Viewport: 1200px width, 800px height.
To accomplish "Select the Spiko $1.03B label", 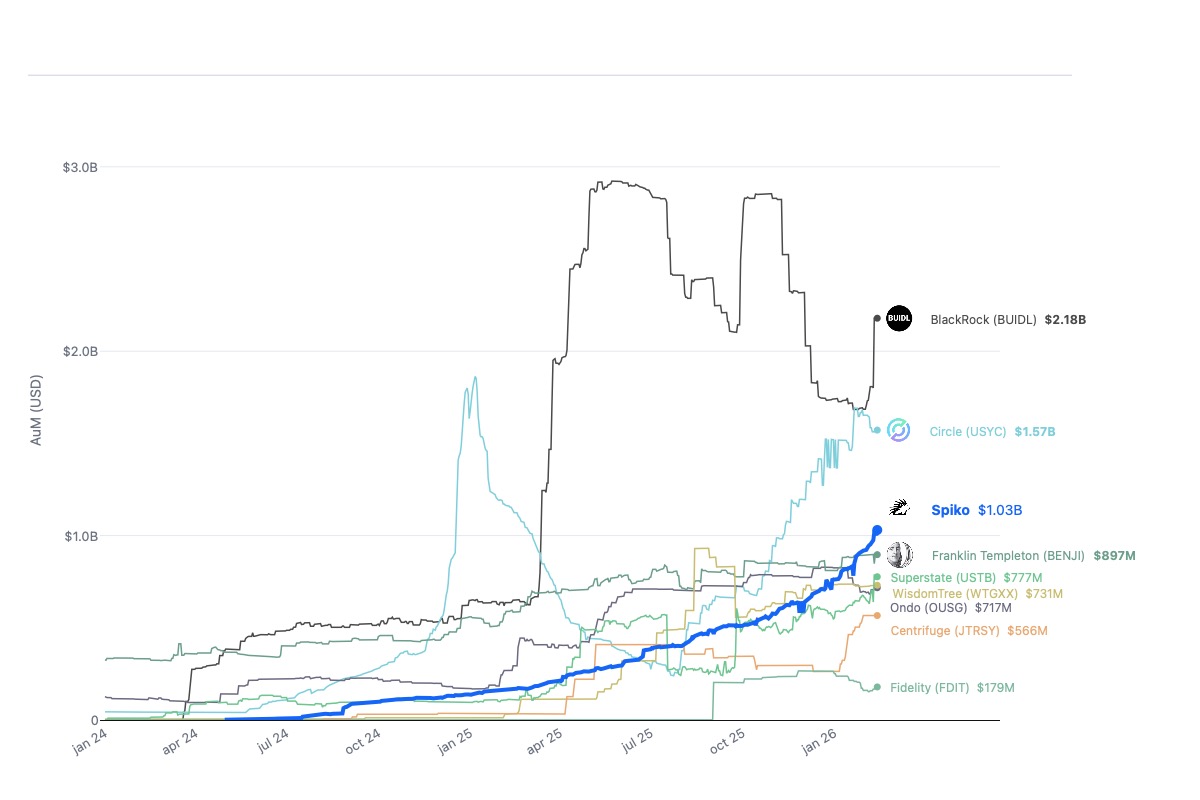I will tap(976, 510).
